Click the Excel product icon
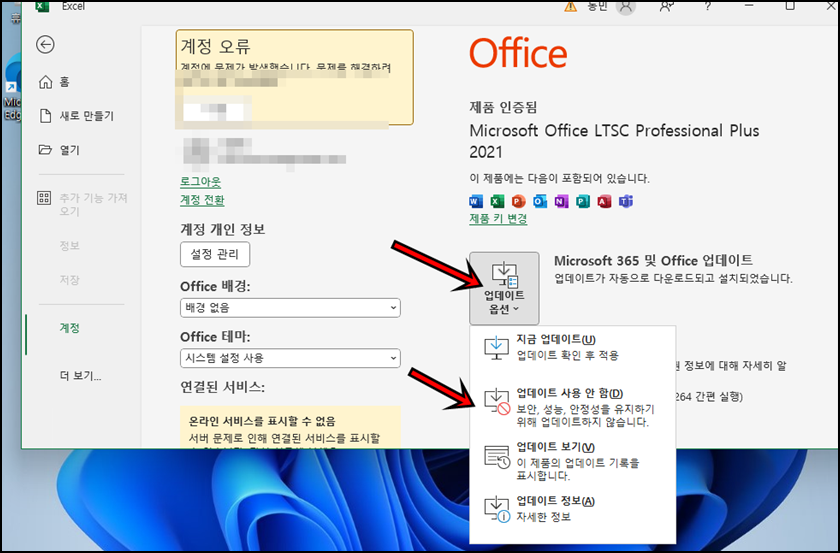 point(497,201)
